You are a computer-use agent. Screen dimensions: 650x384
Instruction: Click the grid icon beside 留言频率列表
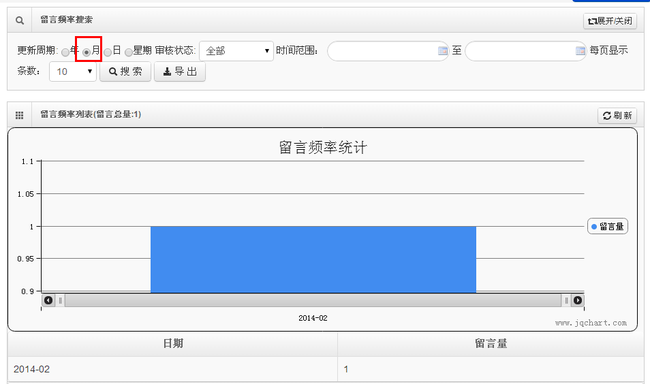[x=19, y=115]
